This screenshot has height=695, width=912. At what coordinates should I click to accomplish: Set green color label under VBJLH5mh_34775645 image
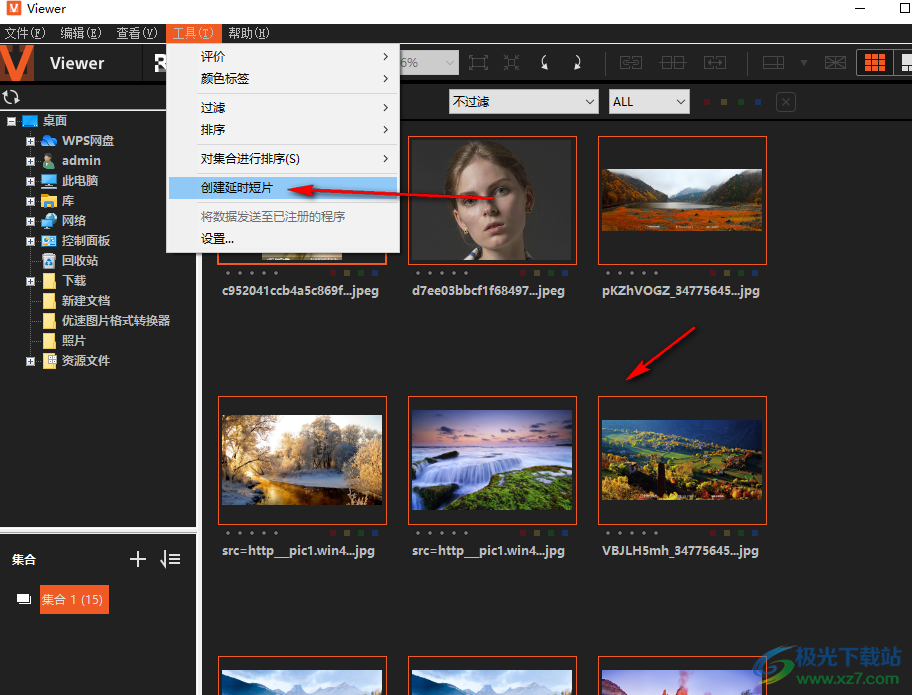(741, 533)
